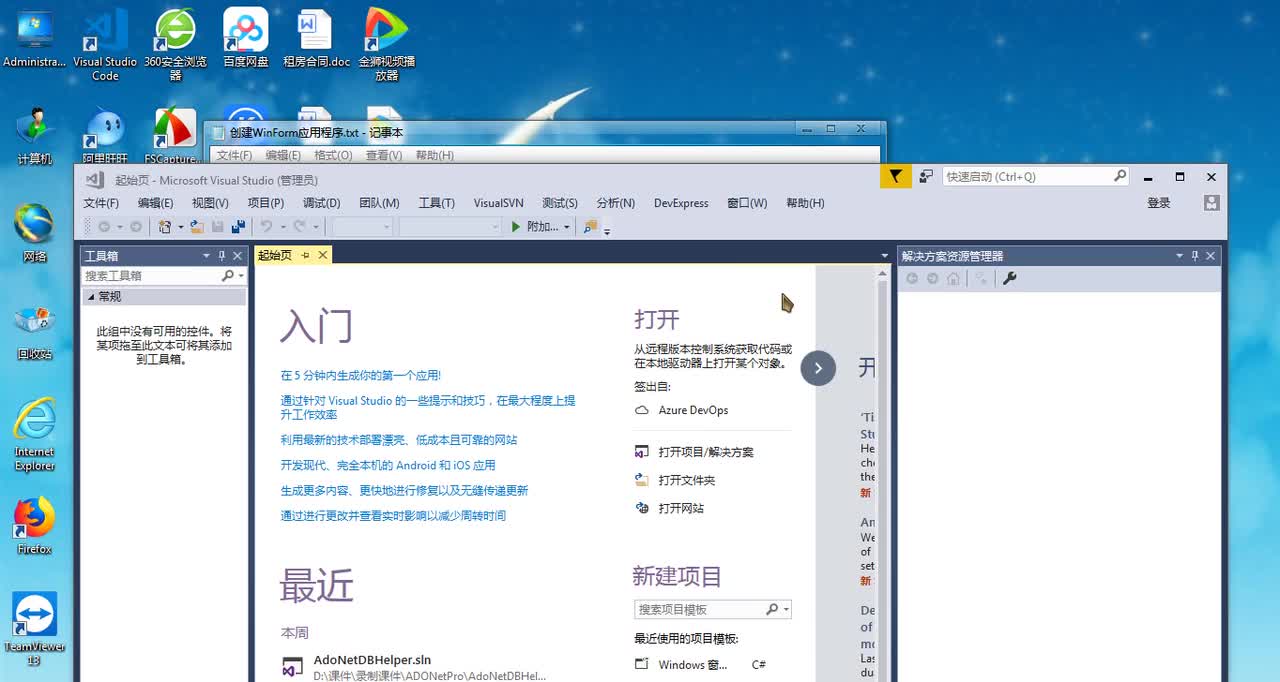This screenshot has width=1280, height=682.
Task: Close the 工具箱 panel
Action: point(237,256)
